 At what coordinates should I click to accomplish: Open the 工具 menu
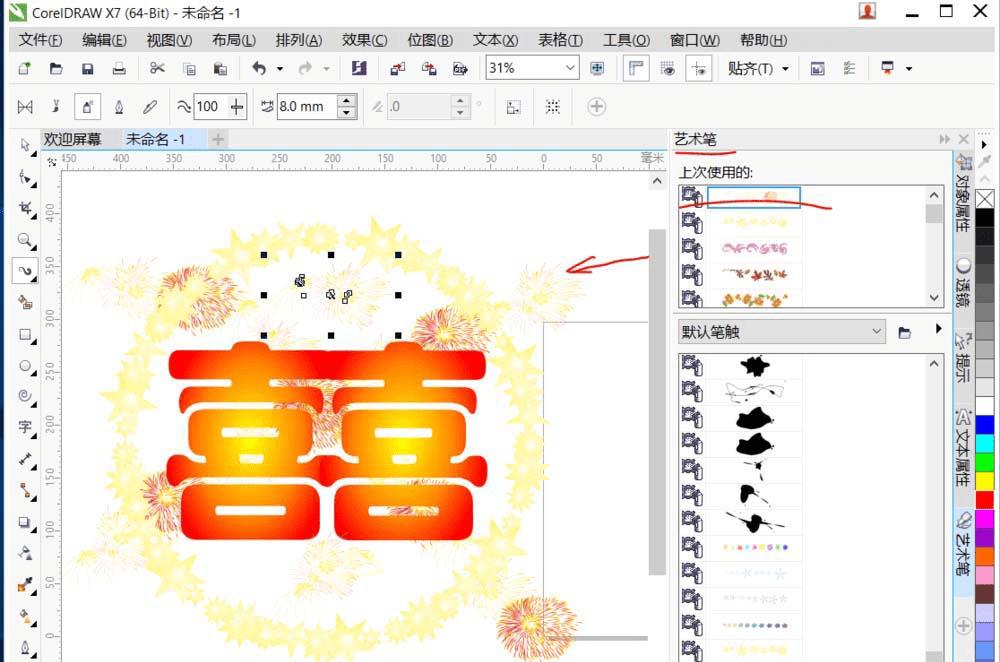click(x=626, y=40)
